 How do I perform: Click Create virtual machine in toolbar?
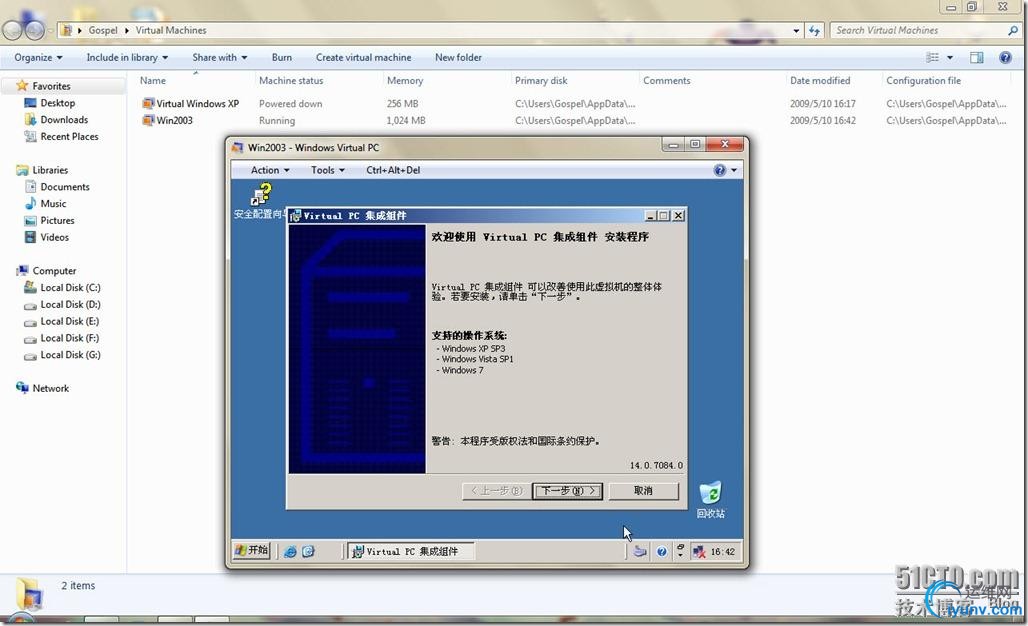point(364,58)
